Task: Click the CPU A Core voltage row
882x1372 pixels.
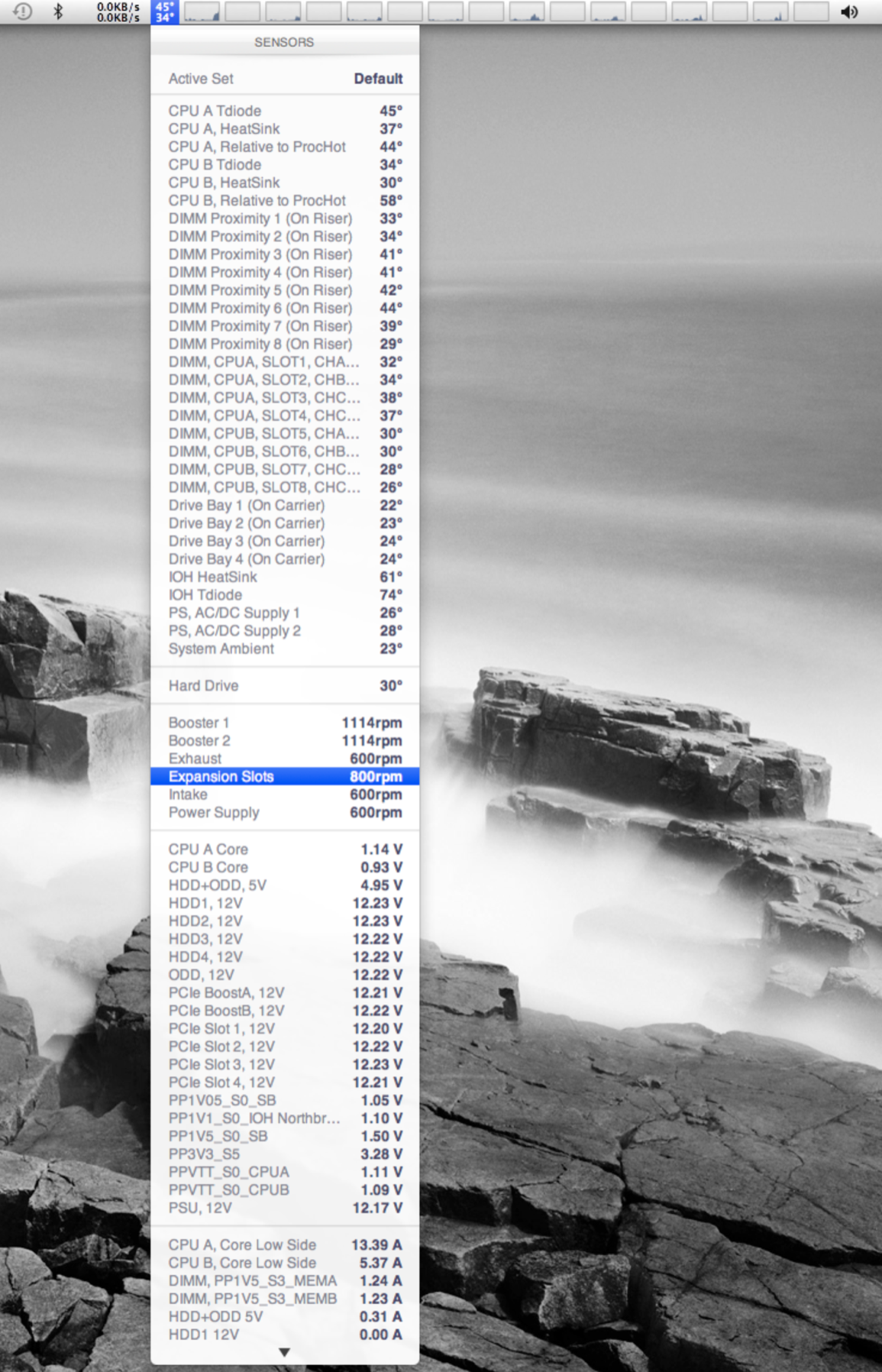Action: click(x=285, y=849)
